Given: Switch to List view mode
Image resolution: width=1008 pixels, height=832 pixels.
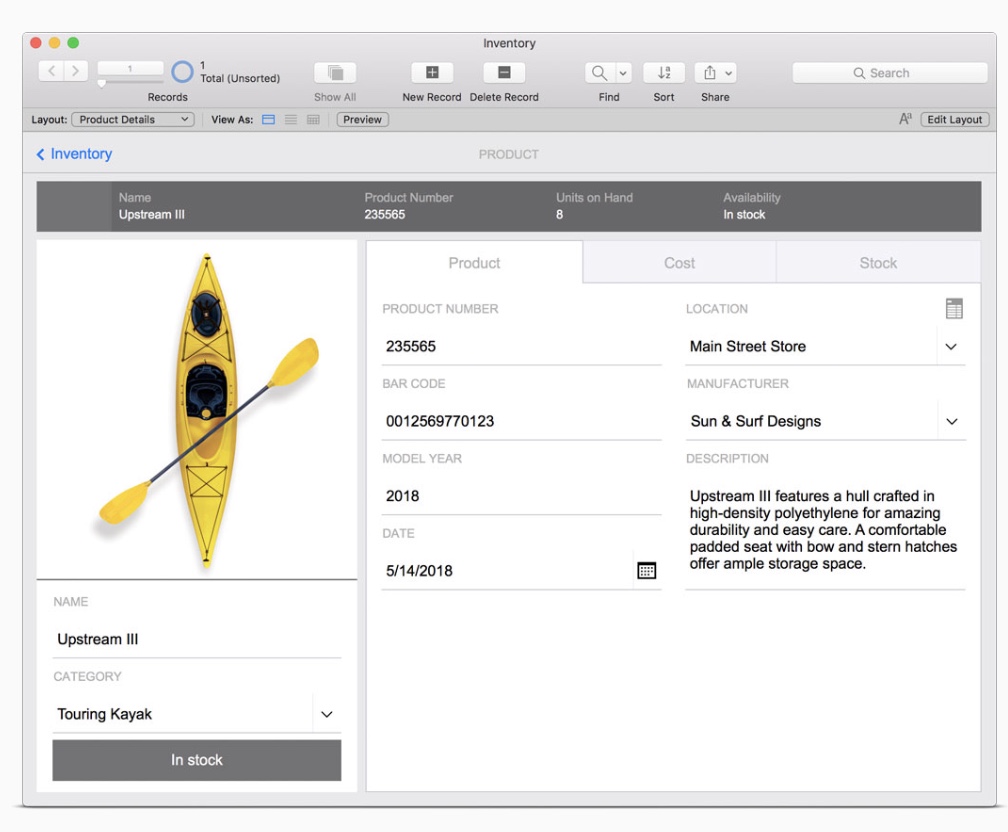Looking at the screenshot, I should (x=291, y=120).
